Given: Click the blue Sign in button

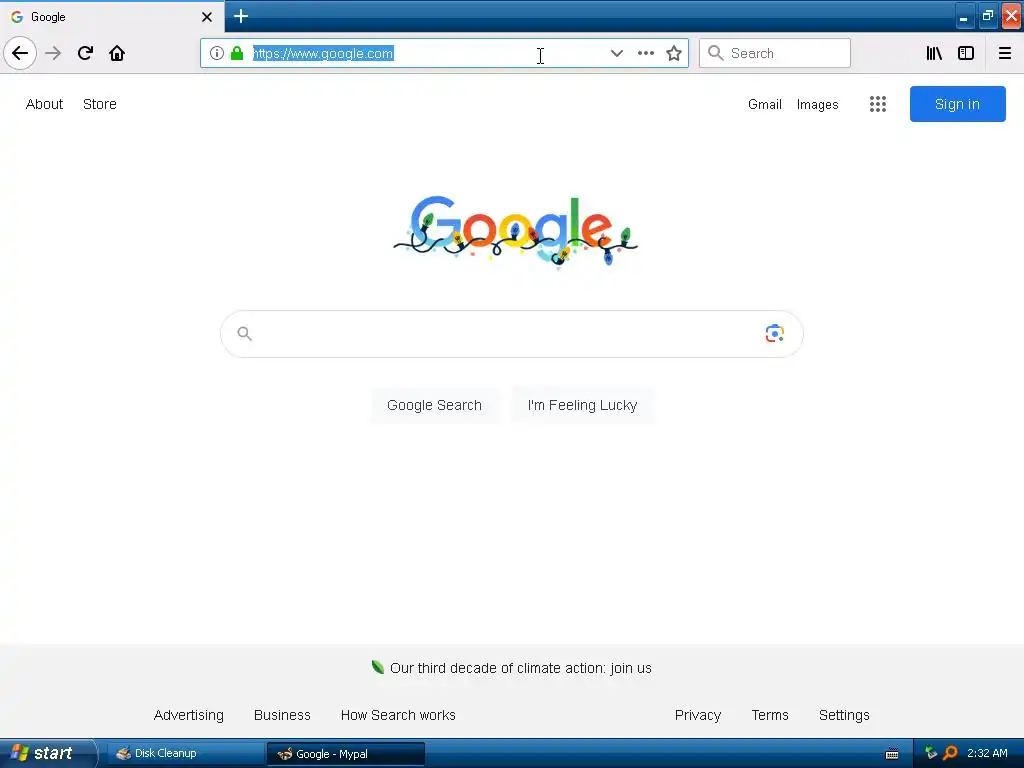Looking at the screenshot, I should point(957,104).
